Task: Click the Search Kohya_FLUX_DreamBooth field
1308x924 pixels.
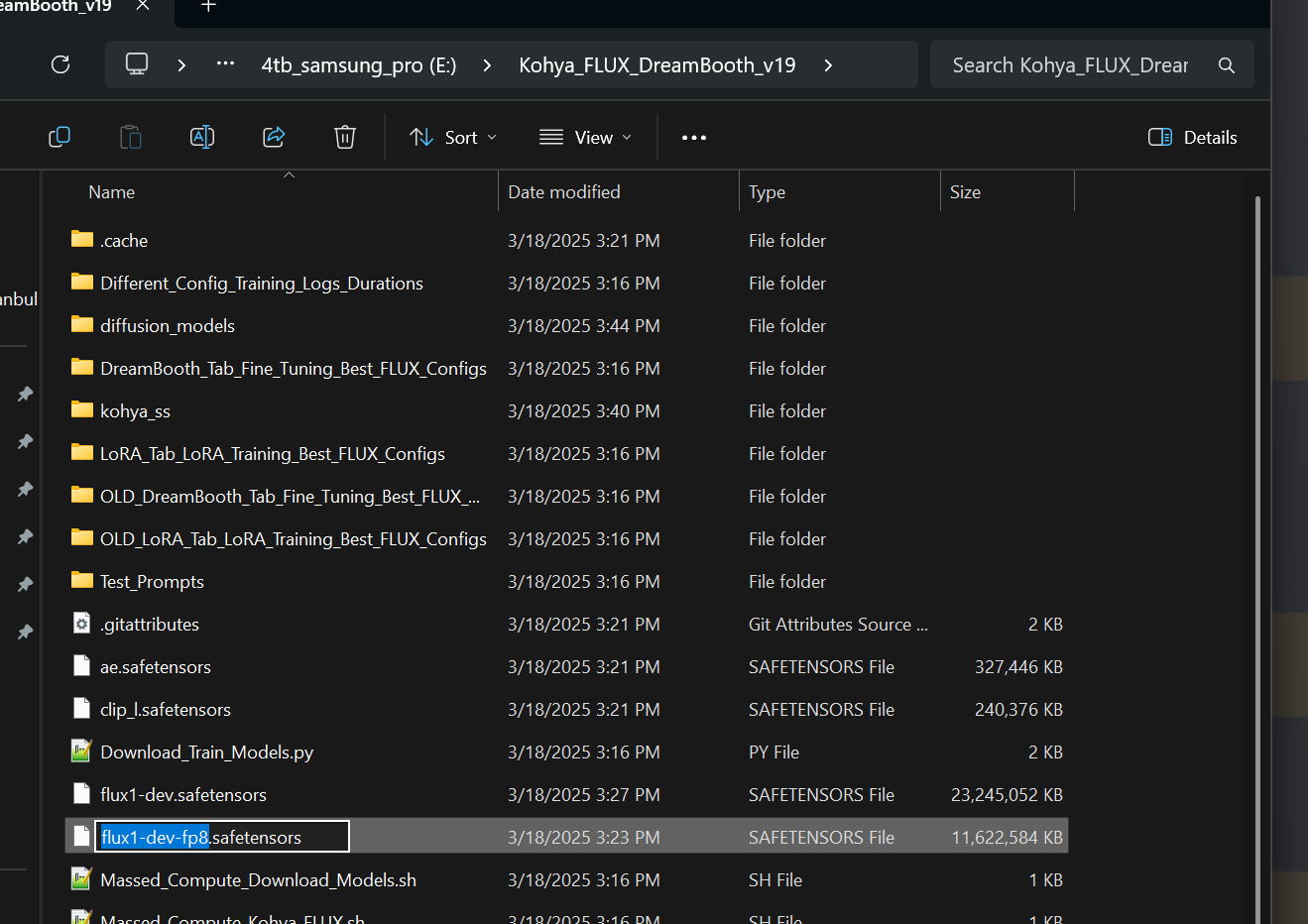Action: click(1069, 65)
